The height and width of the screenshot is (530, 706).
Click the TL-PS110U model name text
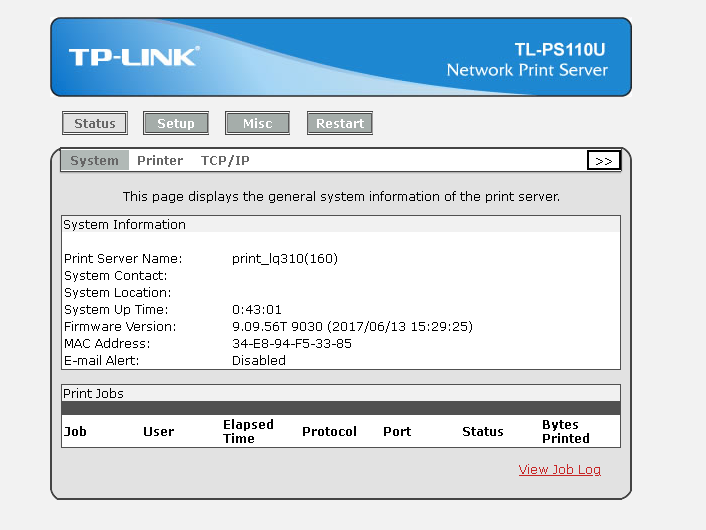[560, 50]
